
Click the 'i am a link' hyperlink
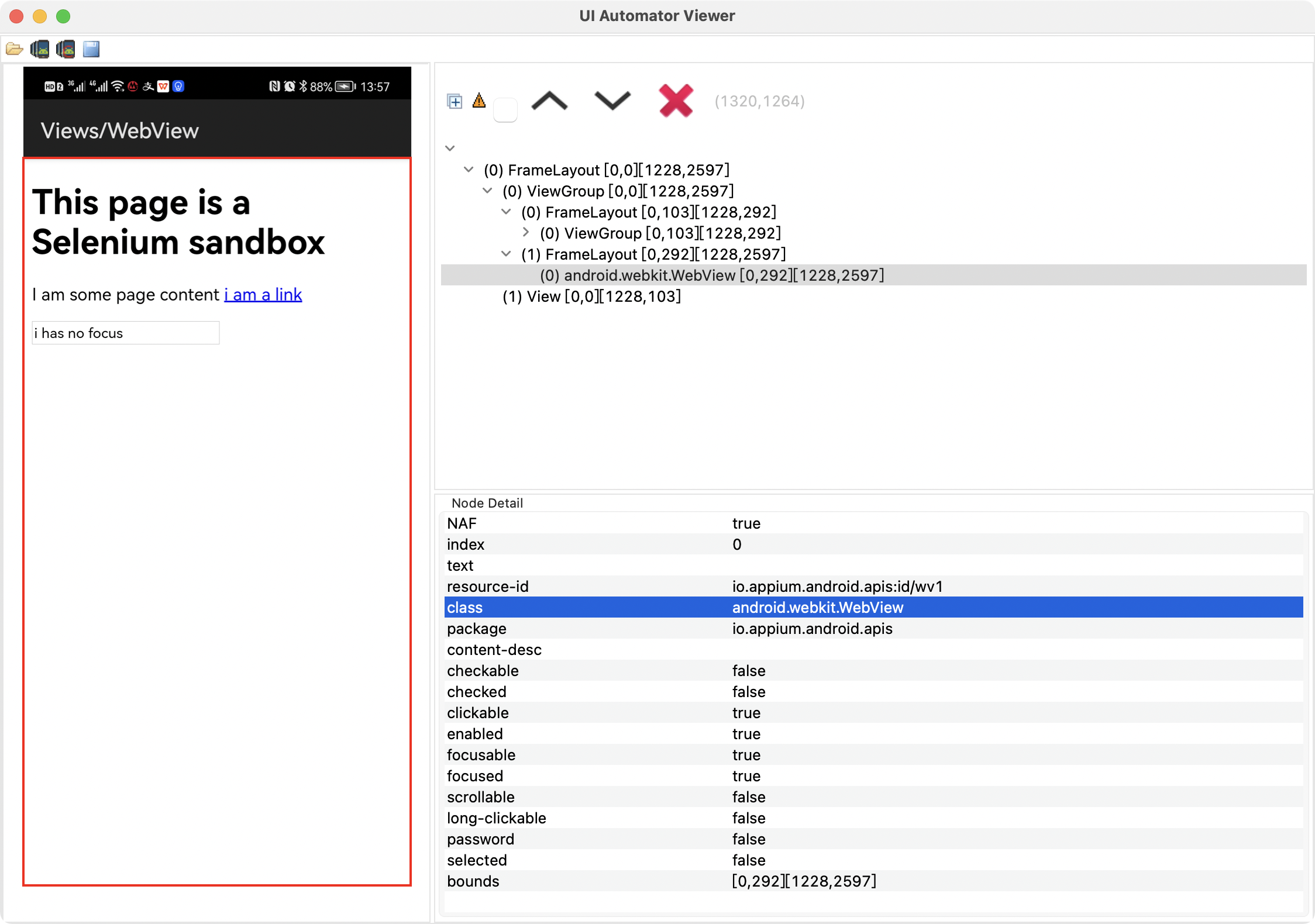263,295
